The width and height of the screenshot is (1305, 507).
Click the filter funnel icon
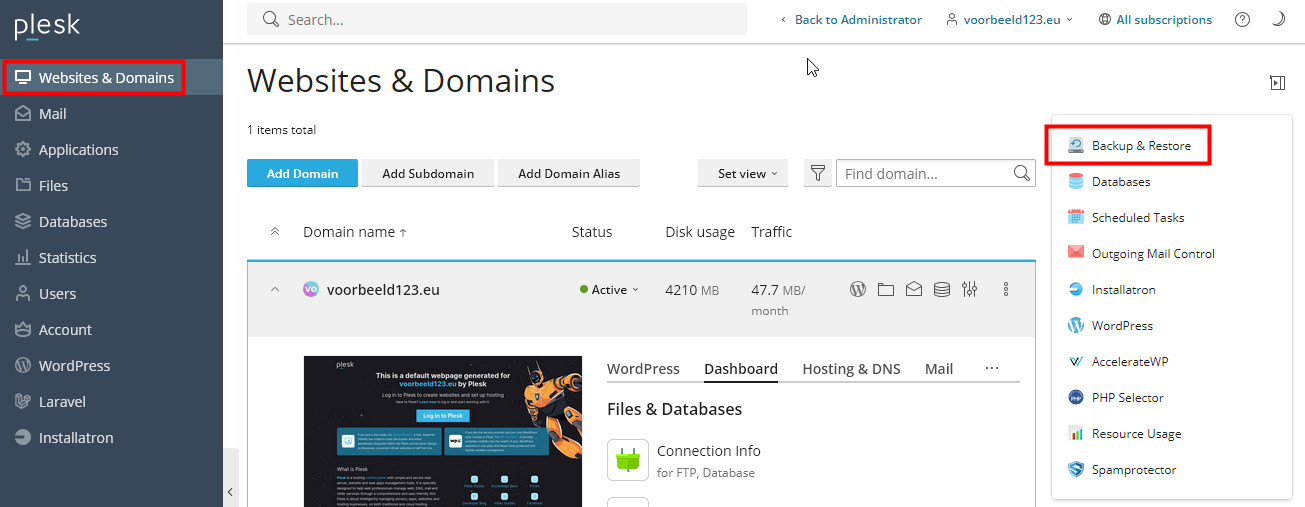[x=818, y=173]
